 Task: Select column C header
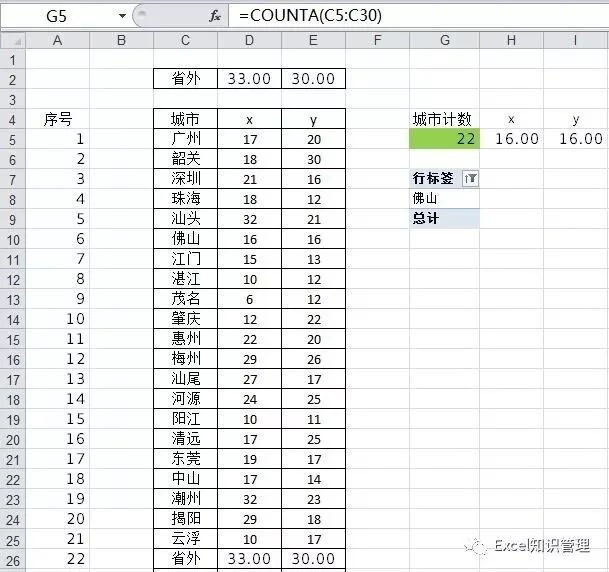185,40
